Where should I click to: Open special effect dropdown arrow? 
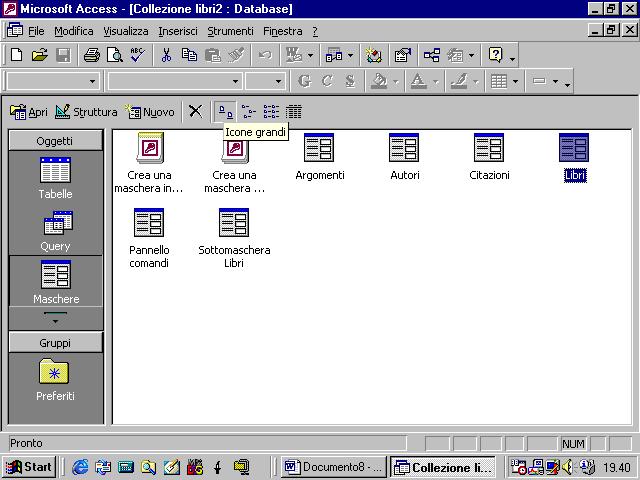[x=555, y=81]
